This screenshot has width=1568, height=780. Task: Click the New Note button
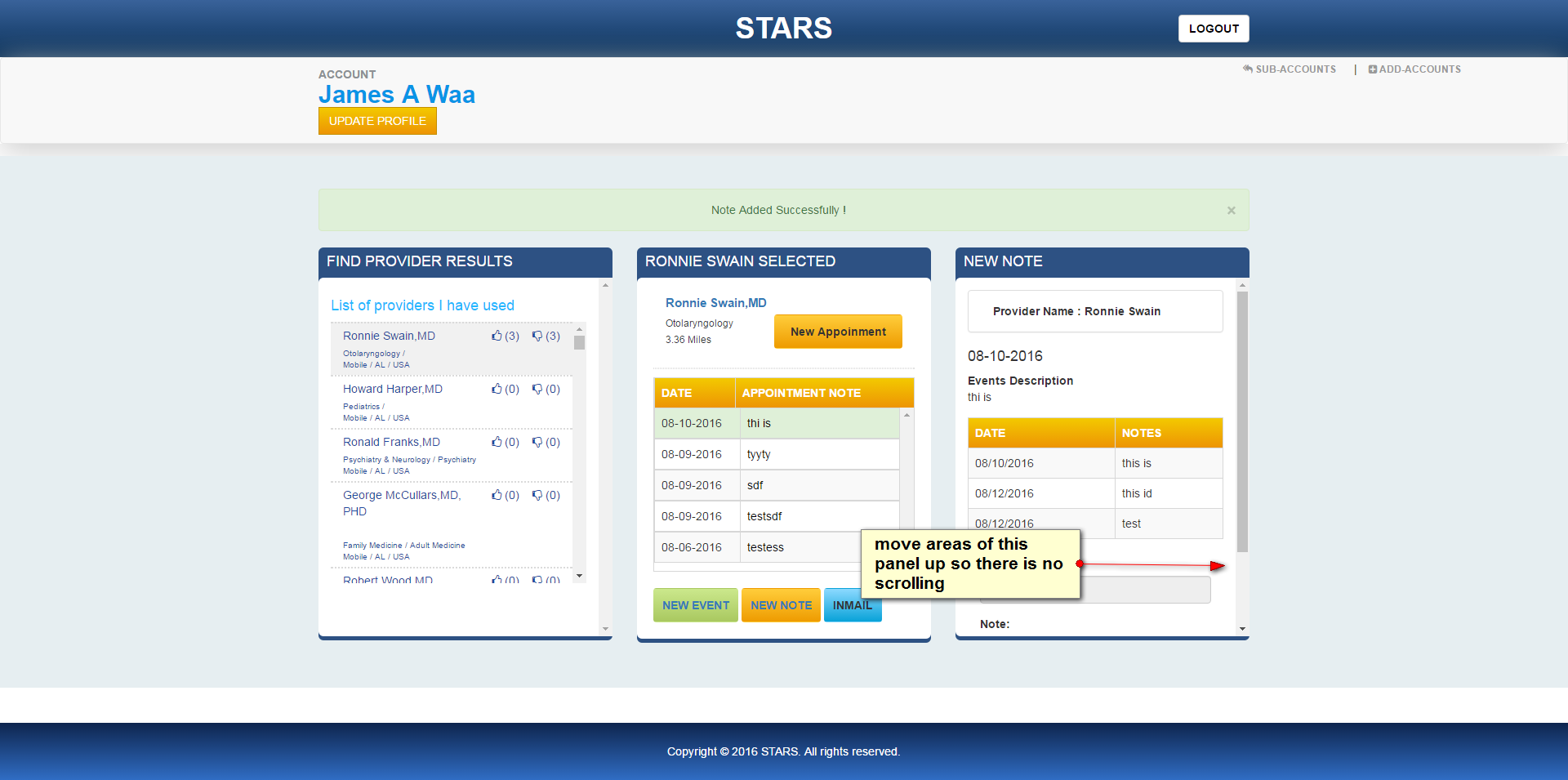coord(781,605)
